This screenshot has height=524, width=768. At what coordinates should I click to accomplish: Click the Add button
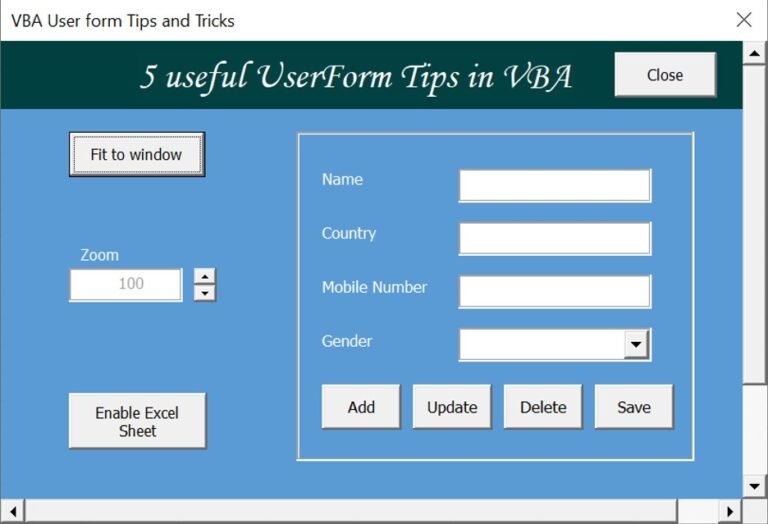361,407
